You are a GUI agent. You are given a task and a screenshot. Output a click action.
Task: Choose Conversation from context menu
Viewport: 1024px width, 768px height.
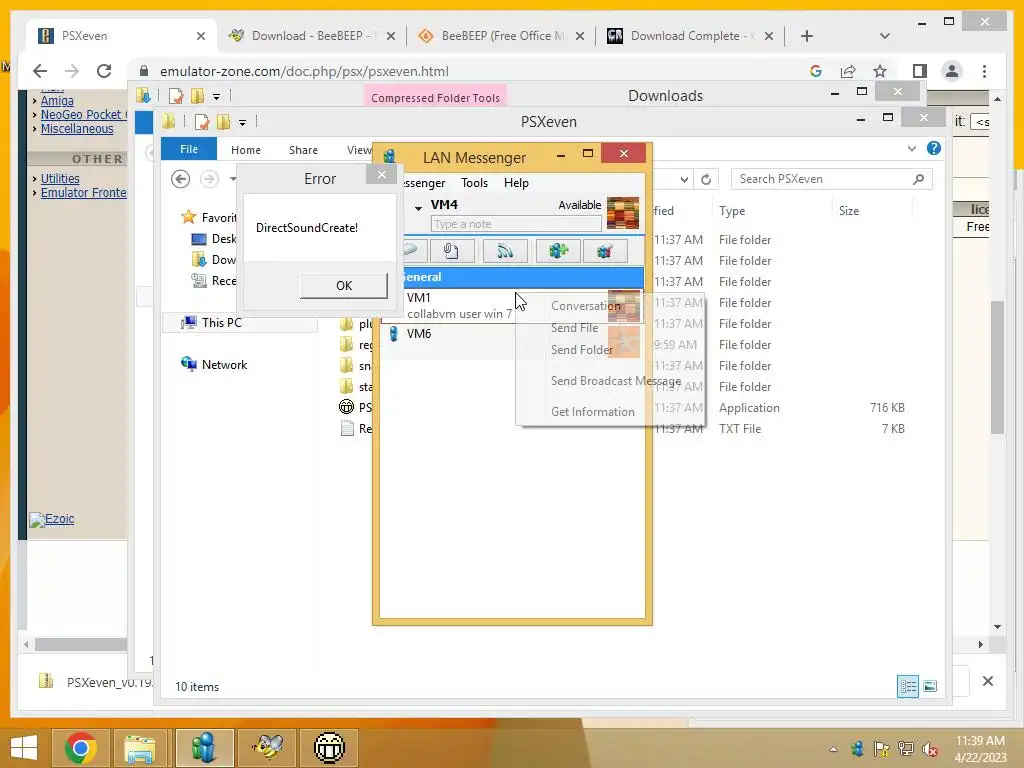[585, 306]
